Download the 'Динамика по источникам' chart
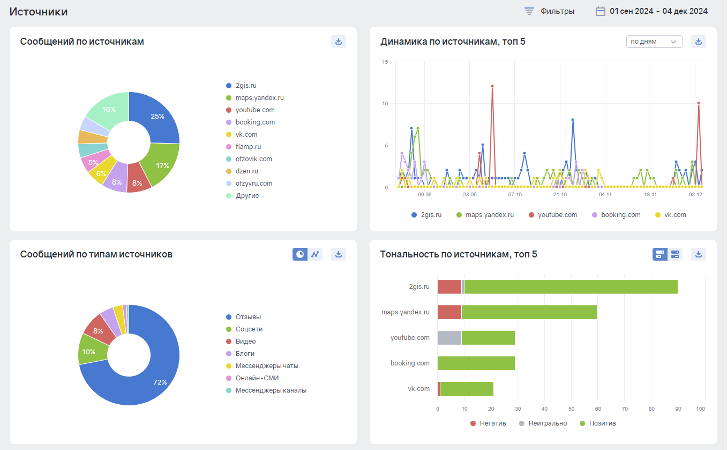Viewport: 728px width, 450px height. point(698,41)
